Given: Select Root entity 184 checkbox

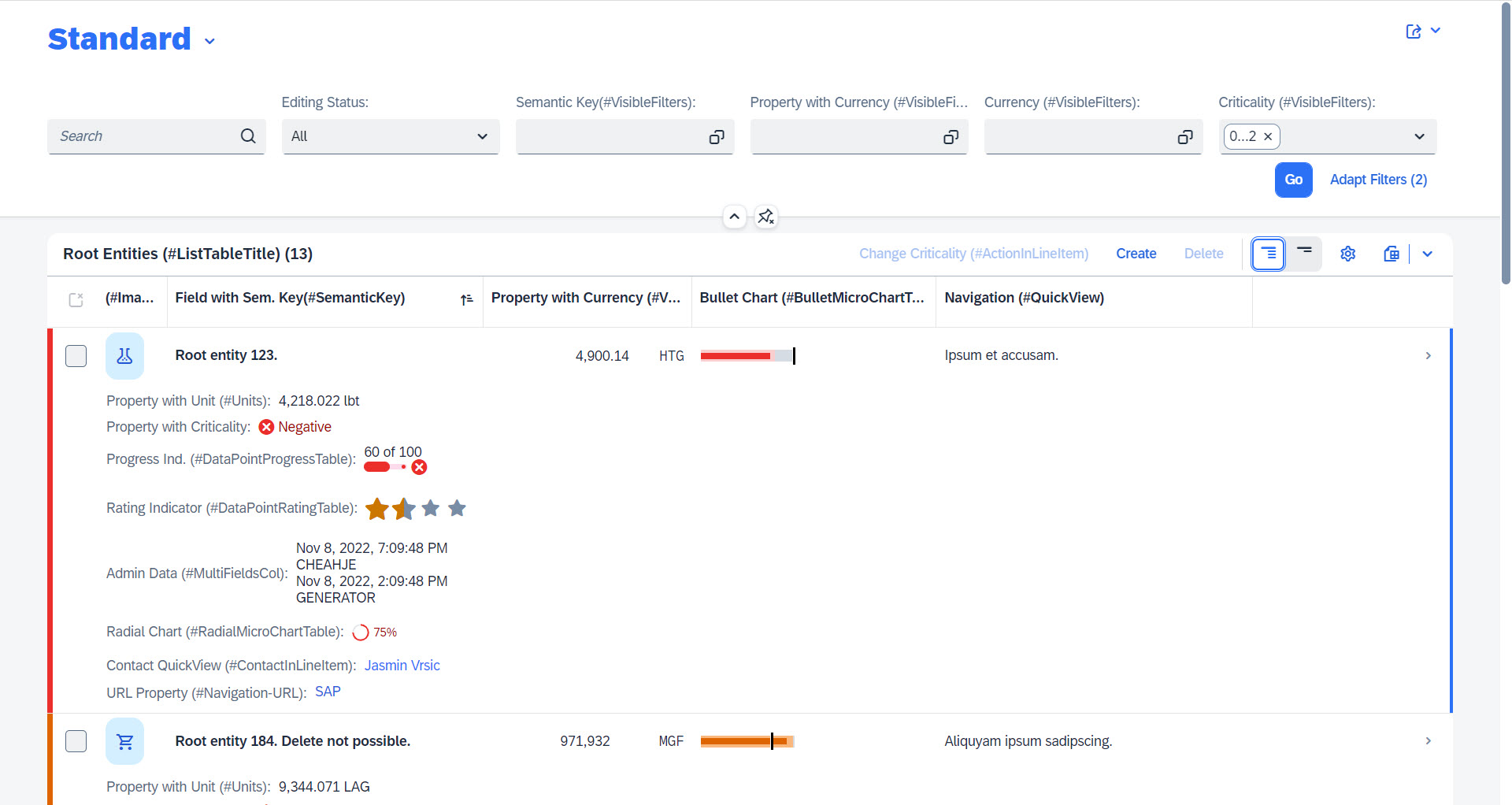Looking at the screenshot, I should click(x=76, y=741).
